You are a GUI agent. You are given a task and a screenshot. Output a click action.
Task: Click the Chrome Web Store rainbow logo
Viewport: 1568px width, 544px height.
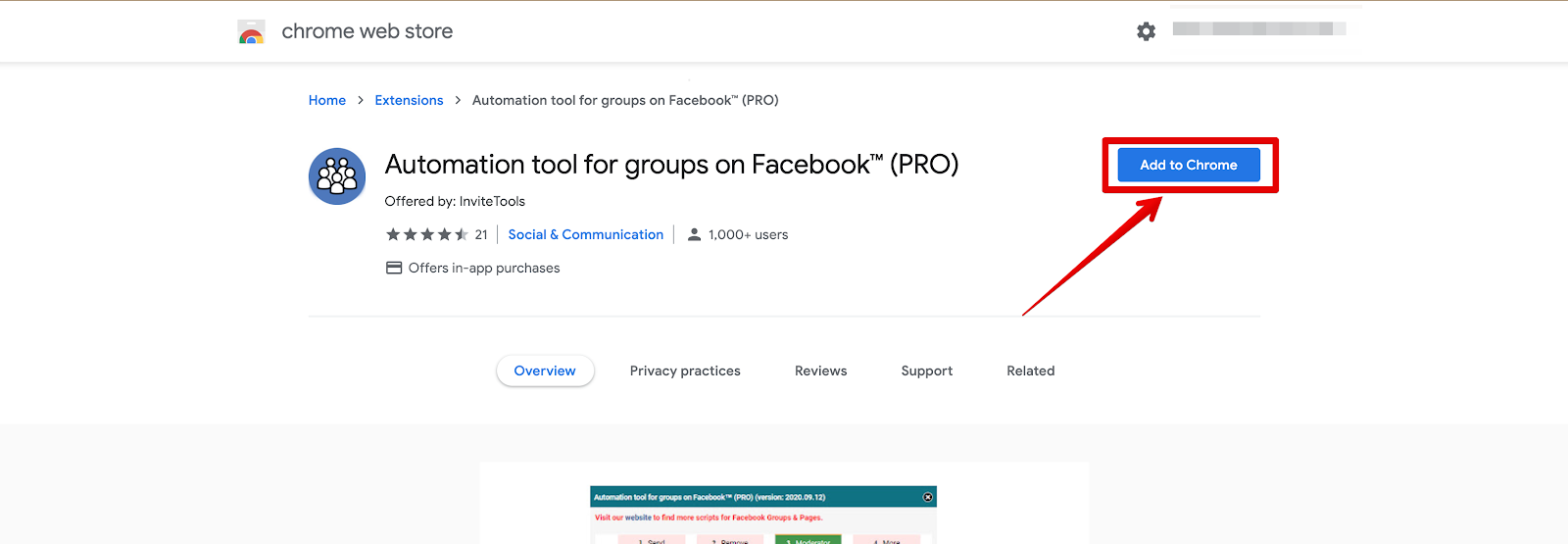[252, 32]
